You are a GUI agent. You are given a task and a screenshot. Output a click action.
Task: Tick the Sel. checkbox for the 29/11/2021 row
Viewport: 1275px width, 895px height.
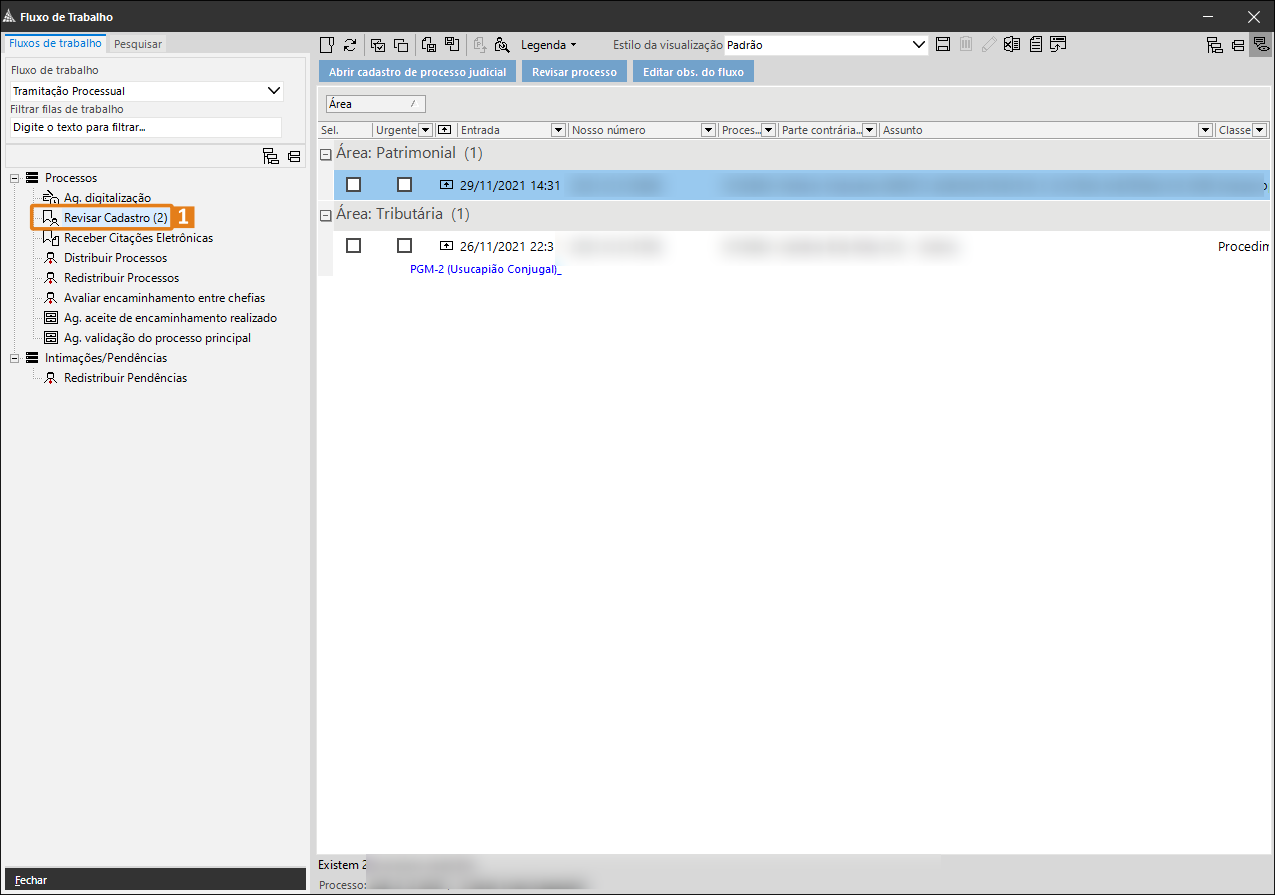pos(353,185)
